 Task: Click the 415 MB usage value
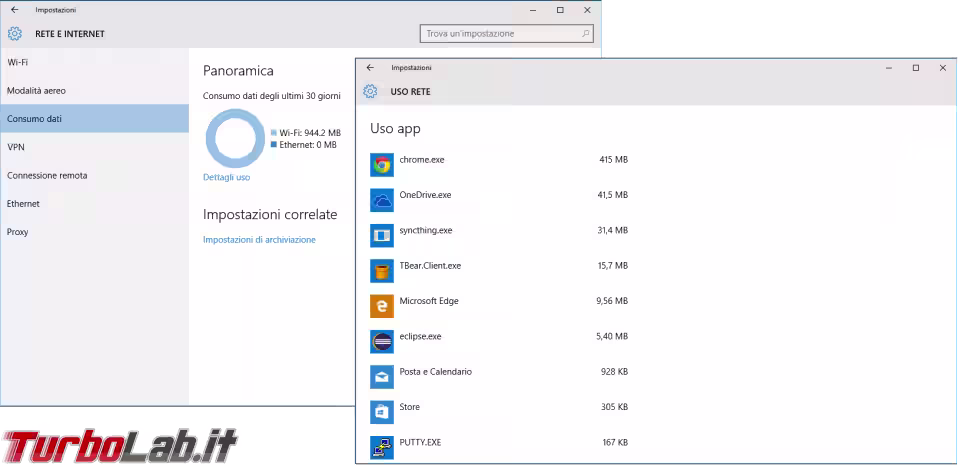click(x=613, y=160)
